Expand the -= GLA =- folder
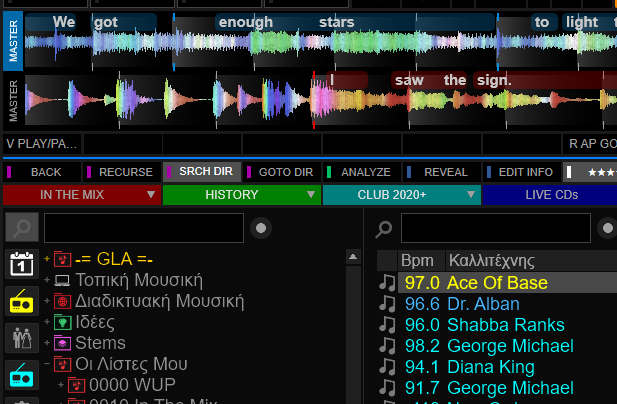The width and height of the screenshot is (617, 404). click(46, 260)
